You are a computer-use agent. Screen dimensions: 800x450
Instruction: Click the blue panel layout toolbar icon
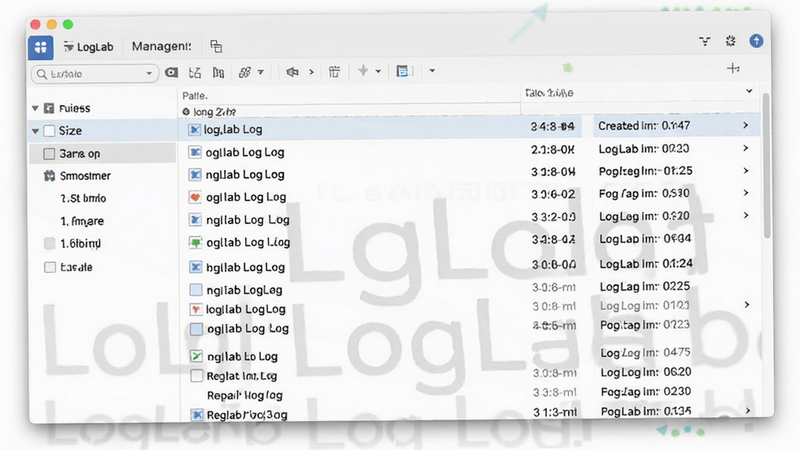coord(403,71)
